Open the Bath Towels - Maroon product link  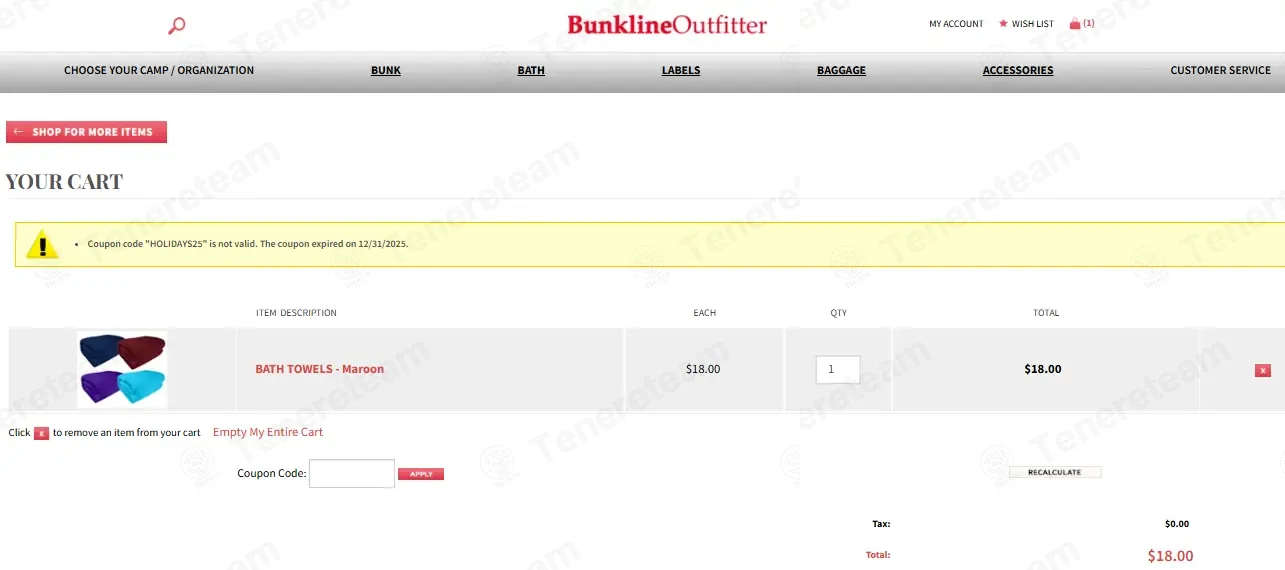(320, 369)
